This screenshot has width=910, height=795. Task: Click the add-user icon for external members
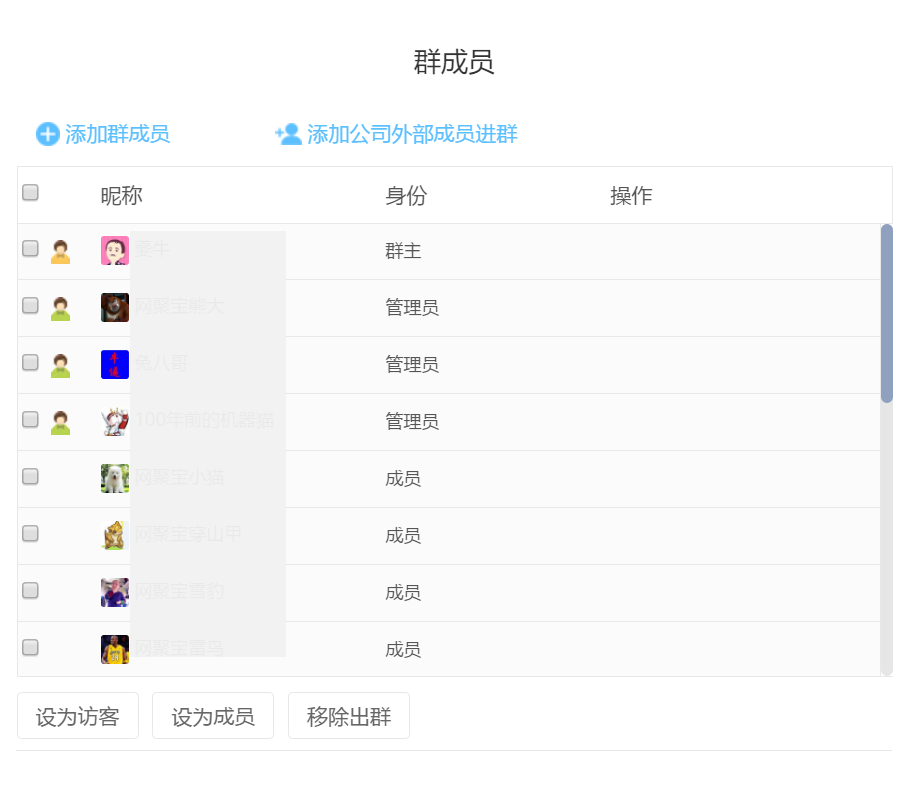click(x=288, y=134)
